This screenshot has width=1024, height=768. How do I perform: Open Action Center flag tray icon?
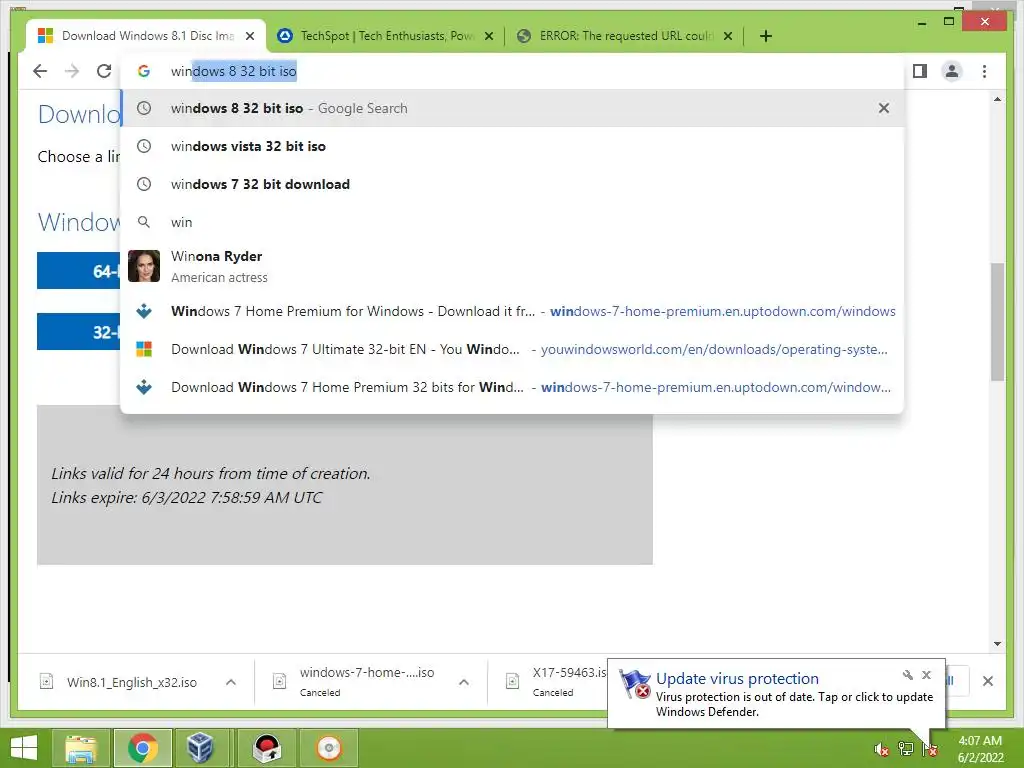point(930,749)
